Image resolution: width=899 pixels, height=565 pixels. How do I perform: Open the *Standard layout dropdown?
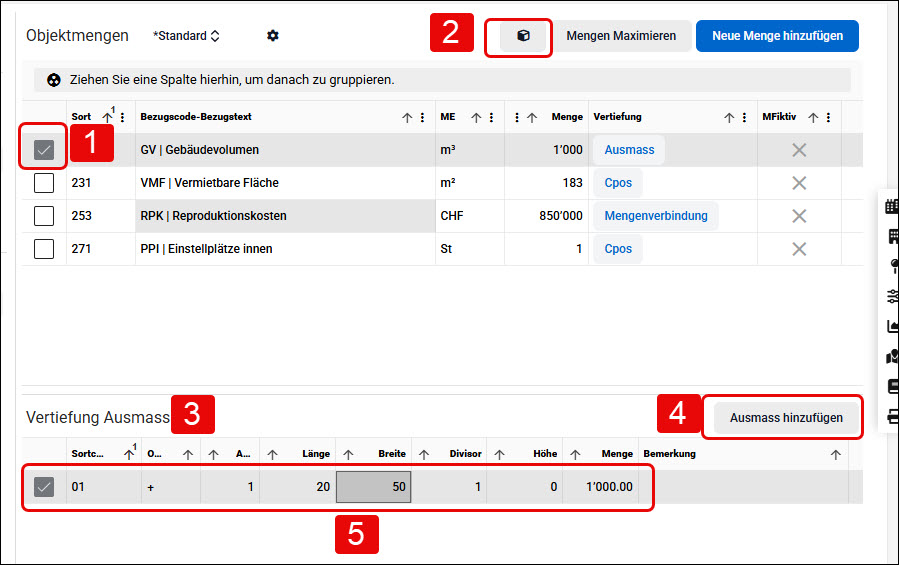tap(186, 36)
